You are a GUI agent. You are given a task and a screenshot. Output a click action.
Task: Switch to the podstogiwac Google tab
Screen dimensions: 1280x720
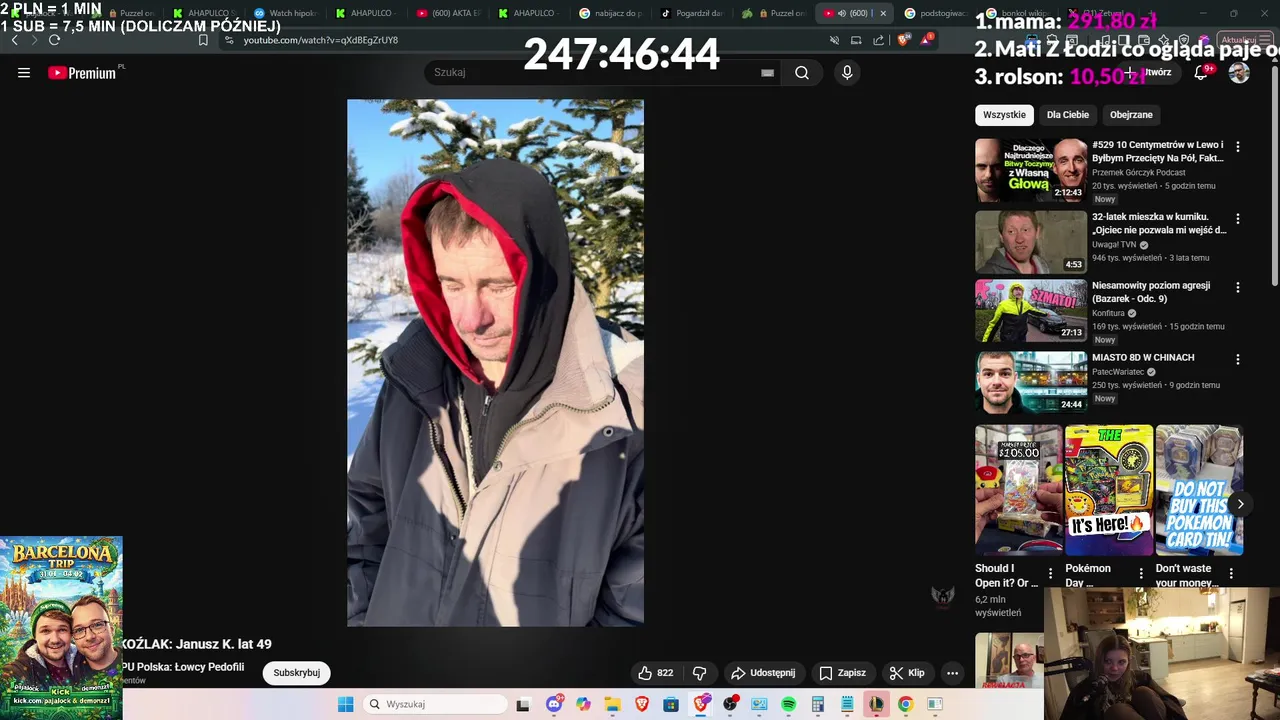click(x=936, y=13)
